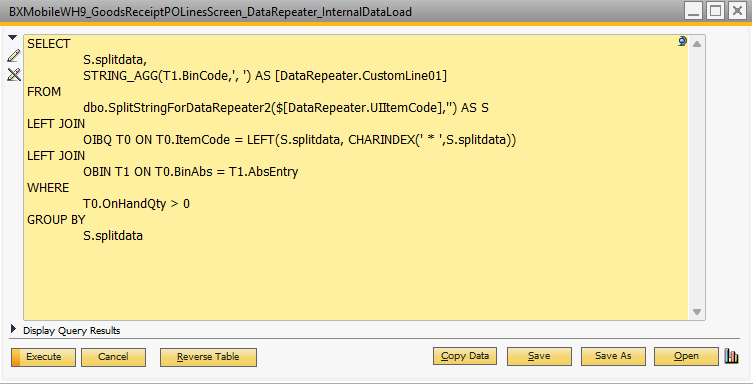Click the GROUP BY keyword in editor
The width and height of the screenshot is (753, 384).
(56, 220)
